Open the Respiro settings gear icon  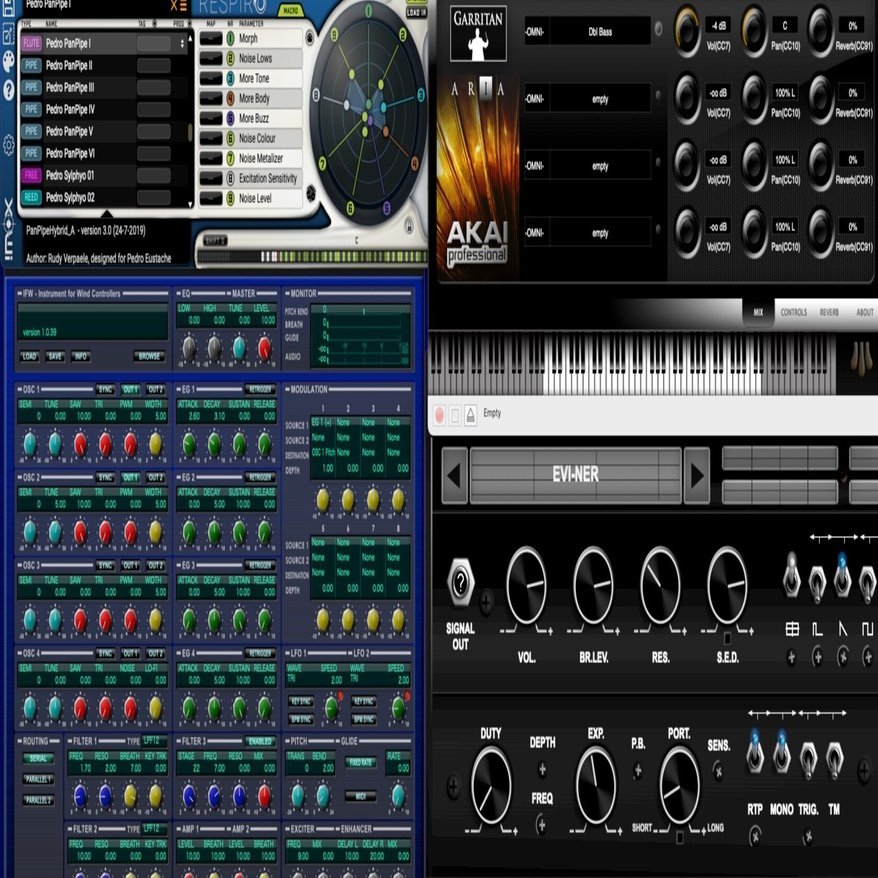(7, 144)
